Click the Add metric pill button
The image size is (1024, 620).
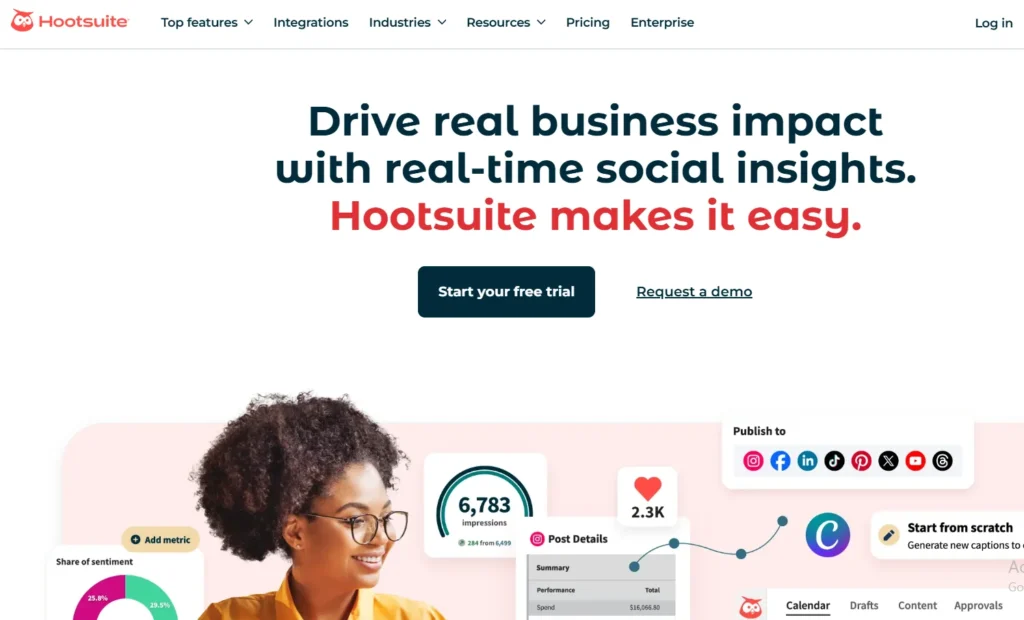point(161,540)
